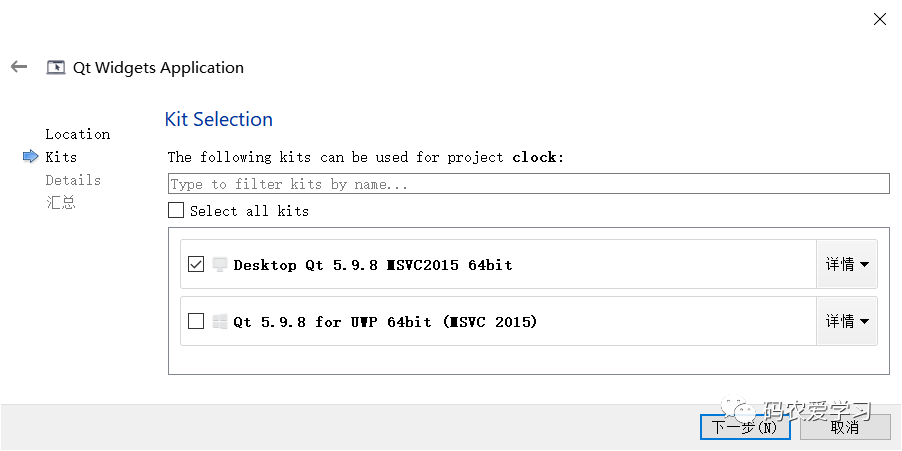Screen dimensions: 902x451
Task: Select the 汇总 step in the sidebar
Action: pyautogui.click(x=61, y=202)
